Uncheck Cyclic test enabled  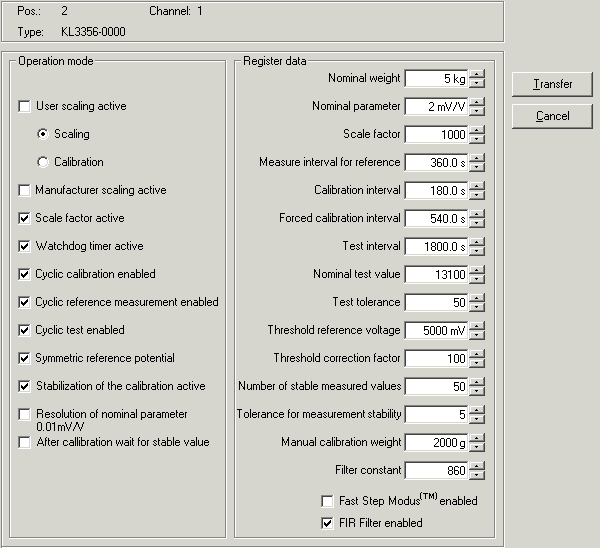[x=24, y=330]
